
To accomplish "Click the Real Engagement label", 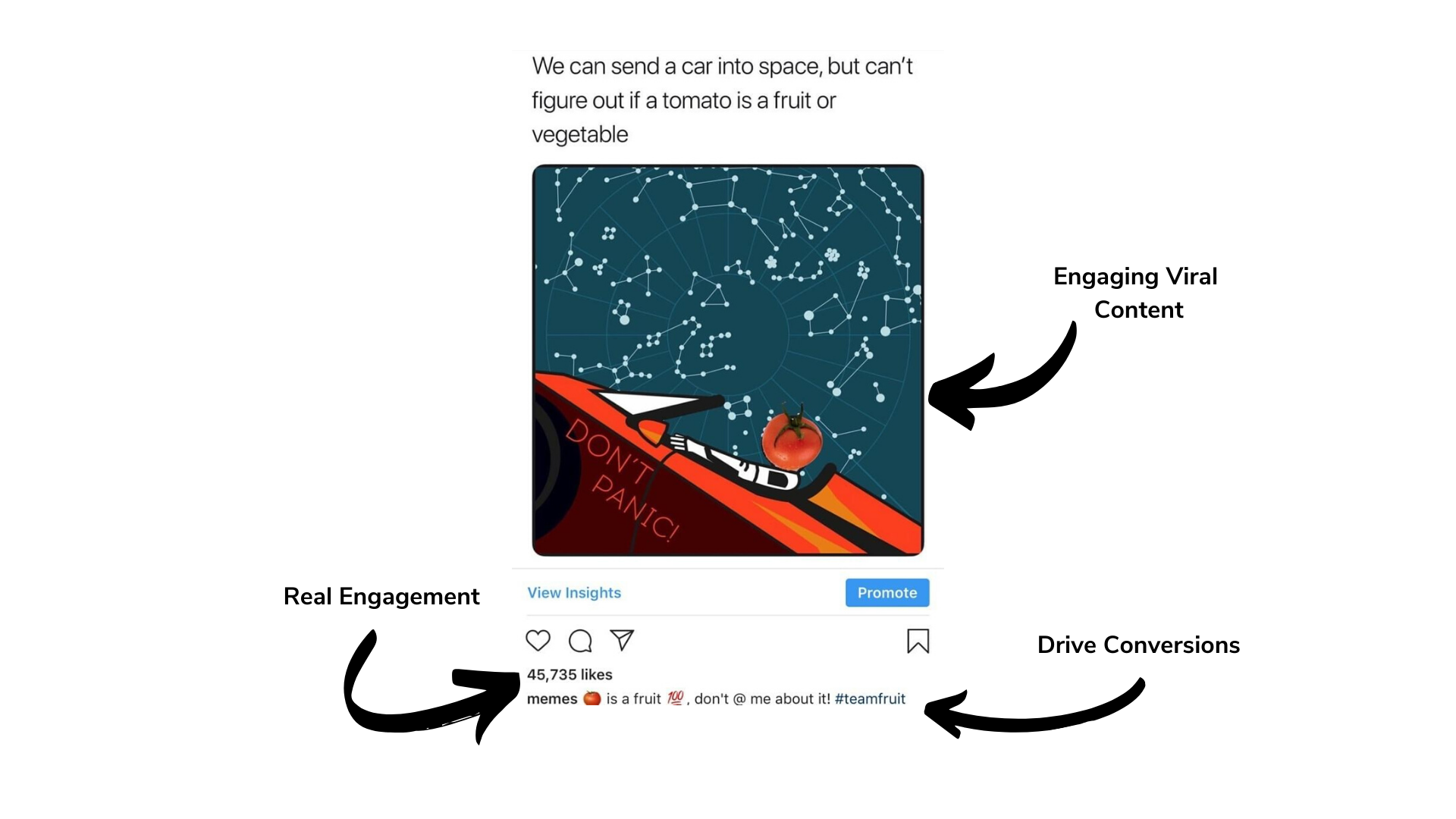I will coord(381,597).
